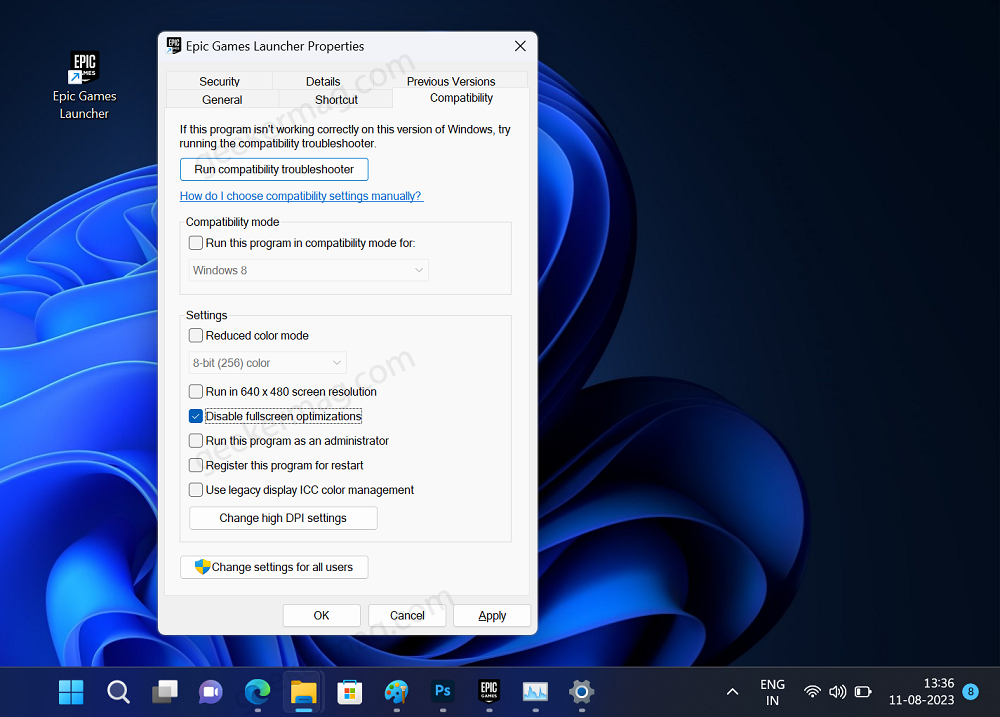This screenshot has height=717, width=1000.
Task: Switch to the Previous Versions tab
Action: point(451,81)
